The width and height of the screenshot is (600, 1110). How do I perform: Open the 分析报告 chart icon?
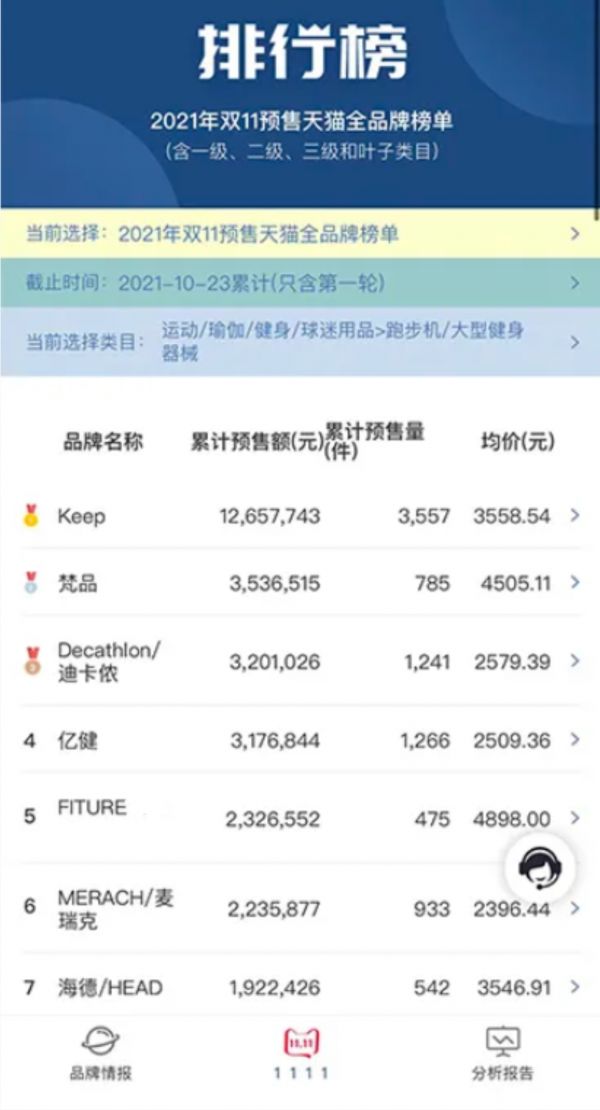(503, 1041)
